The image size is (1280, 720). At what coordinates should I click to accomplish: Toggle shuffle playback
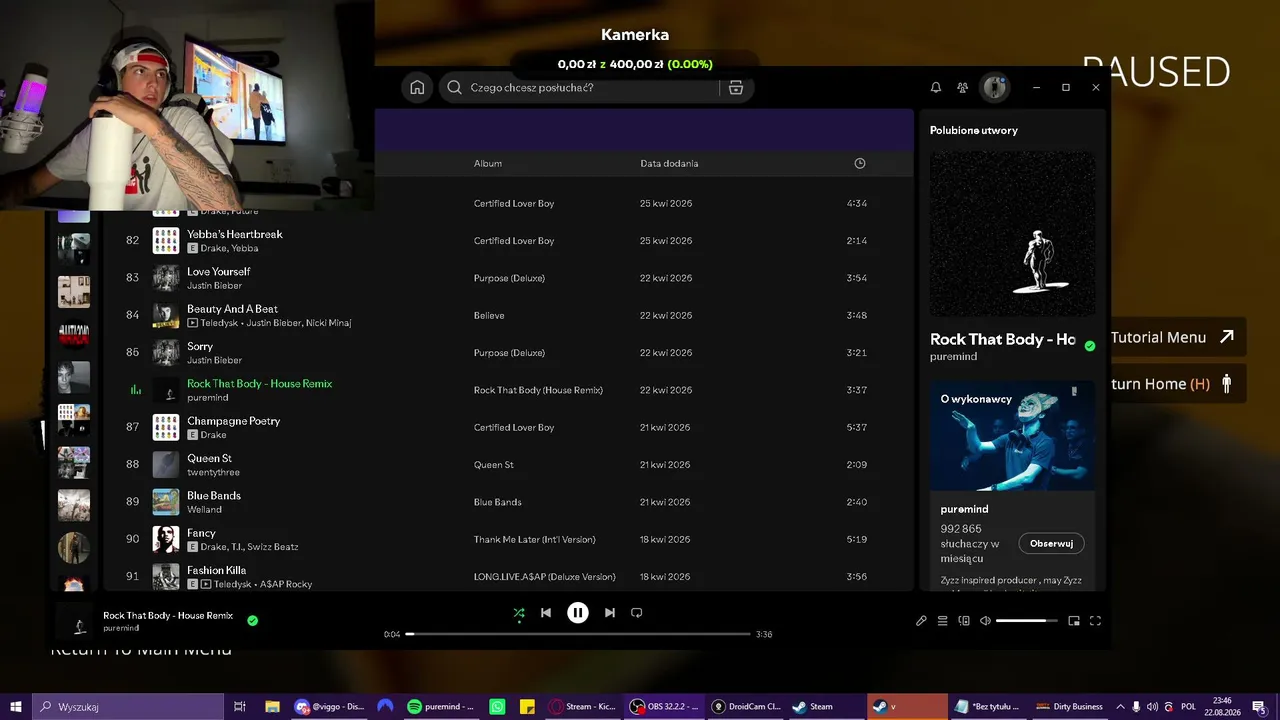click(519, 613)
